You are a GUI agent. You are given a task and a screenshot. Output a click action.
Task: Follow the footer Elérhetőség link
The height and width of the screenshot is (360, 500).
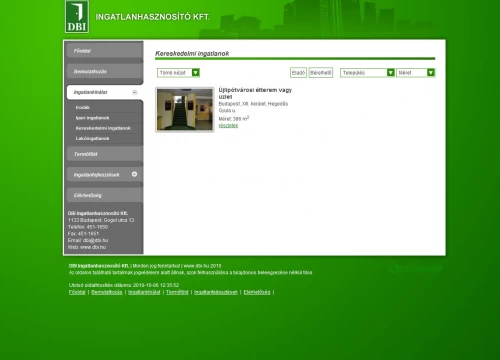tap(257, 292)
